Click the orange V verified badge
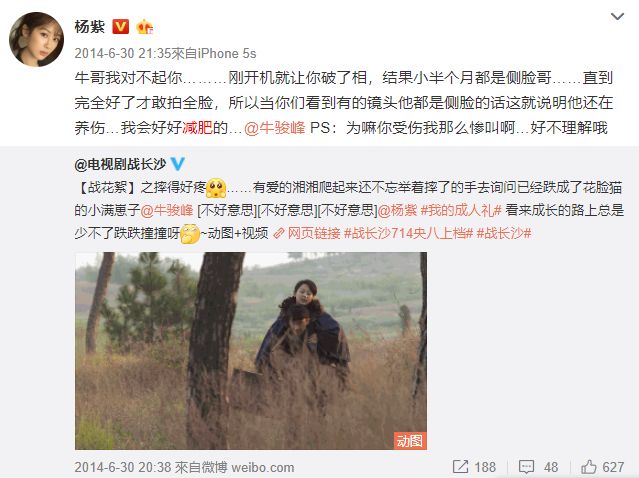This screenshot has width=639, height=478. tap(120, 27)
